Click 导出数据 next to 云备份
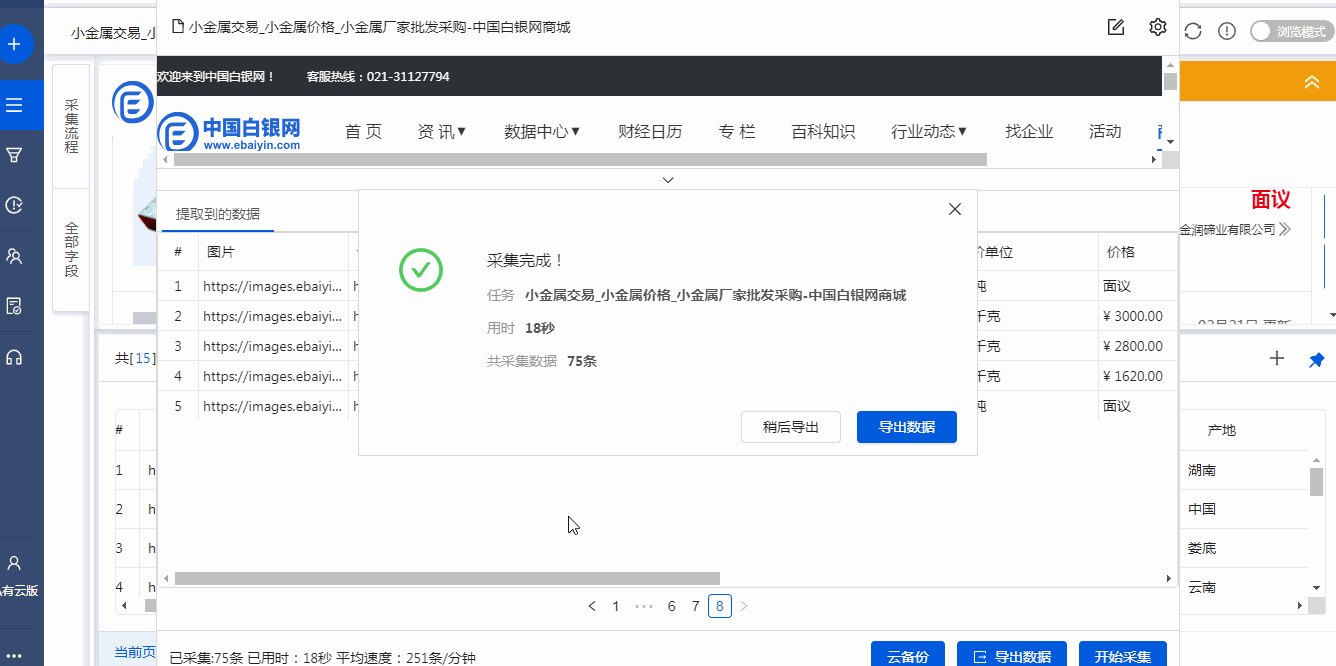 coord(1012,656)
